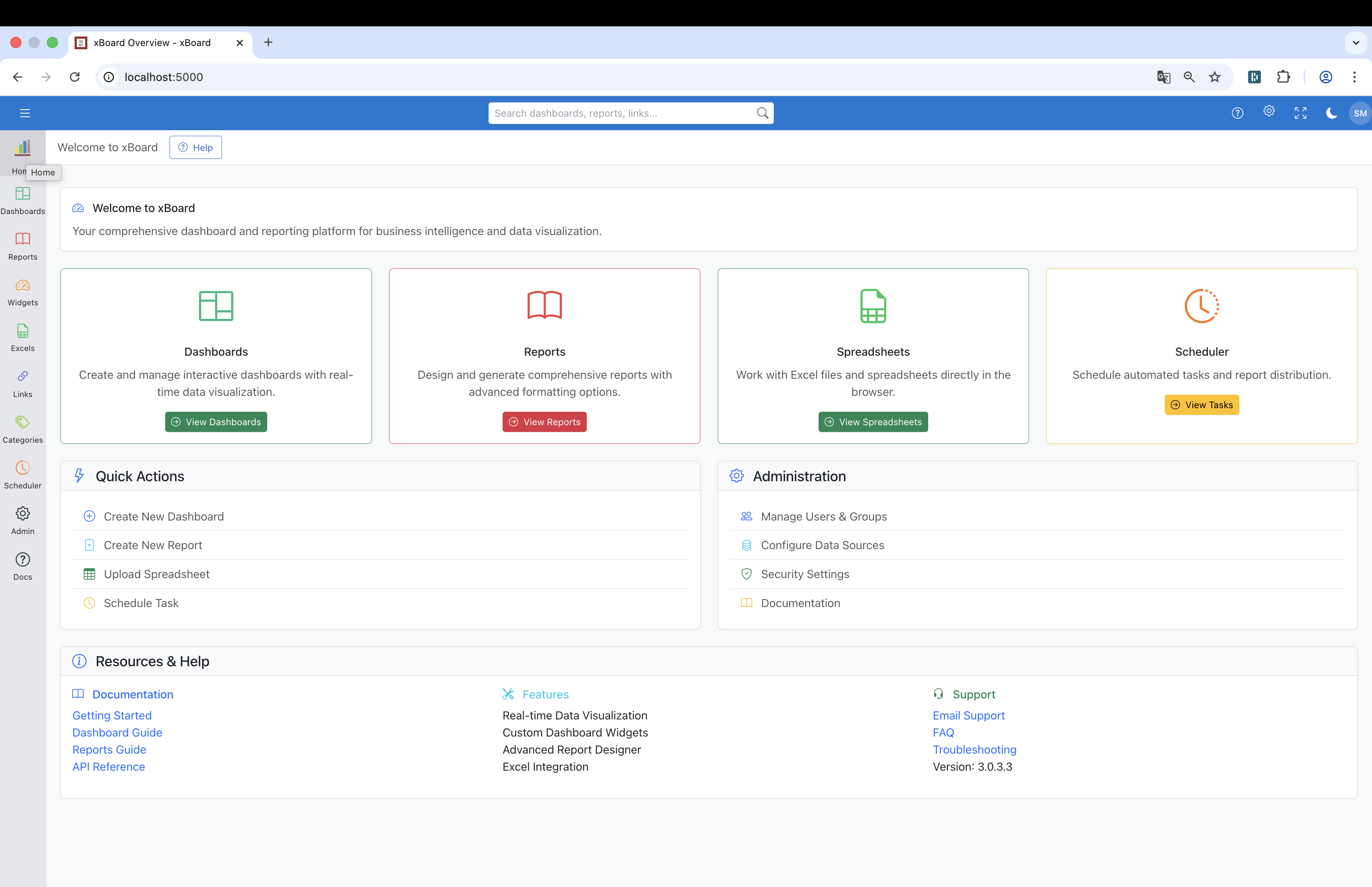This screenshot has width=1372, height=887.
Task: Open Categories in the sidebar
Action: tap(23, 429)
